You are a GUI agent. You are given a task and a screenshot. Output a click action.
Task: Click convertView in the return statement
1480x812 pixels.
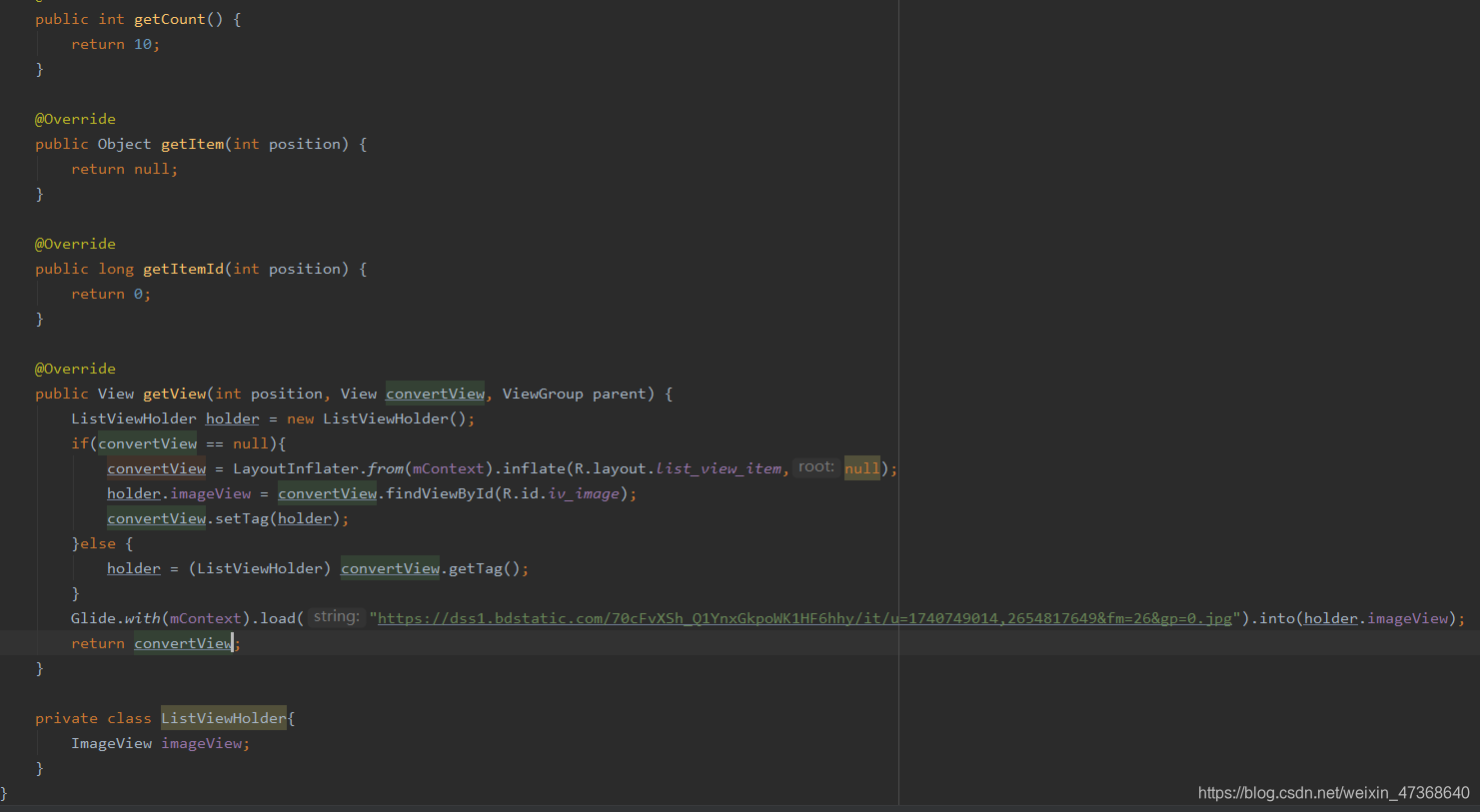(183, 643)
